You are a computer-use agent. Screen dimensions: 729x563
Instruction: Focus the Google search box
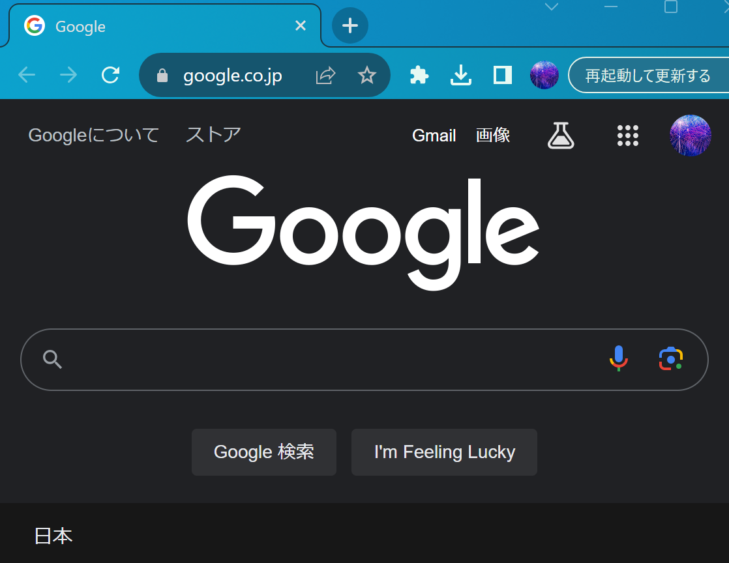pyautogui.click(x=364, y=359)
